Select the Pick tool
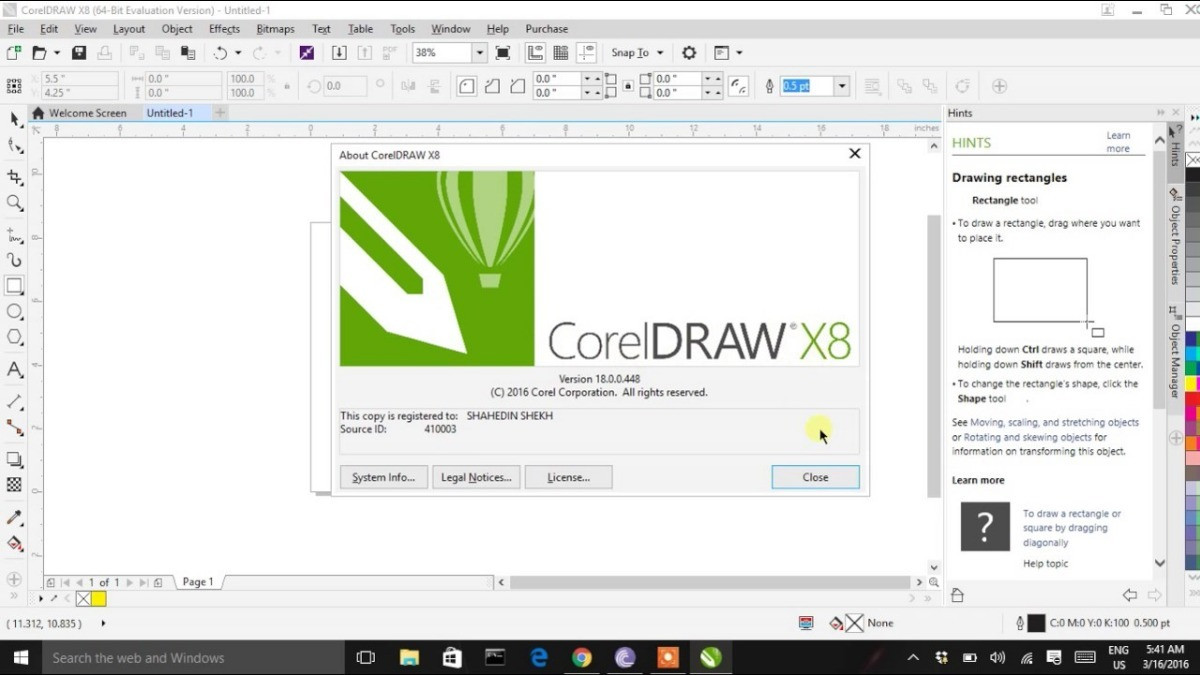 (14, 120)
